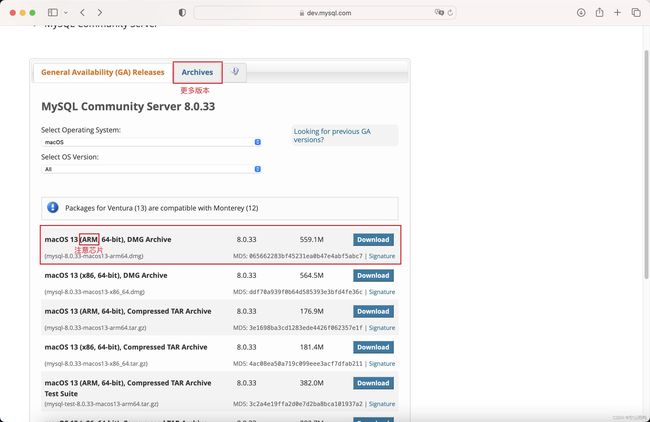Show the tab overview
The image size is (650, 422).
pyautogui.click(x=636, y=12)
